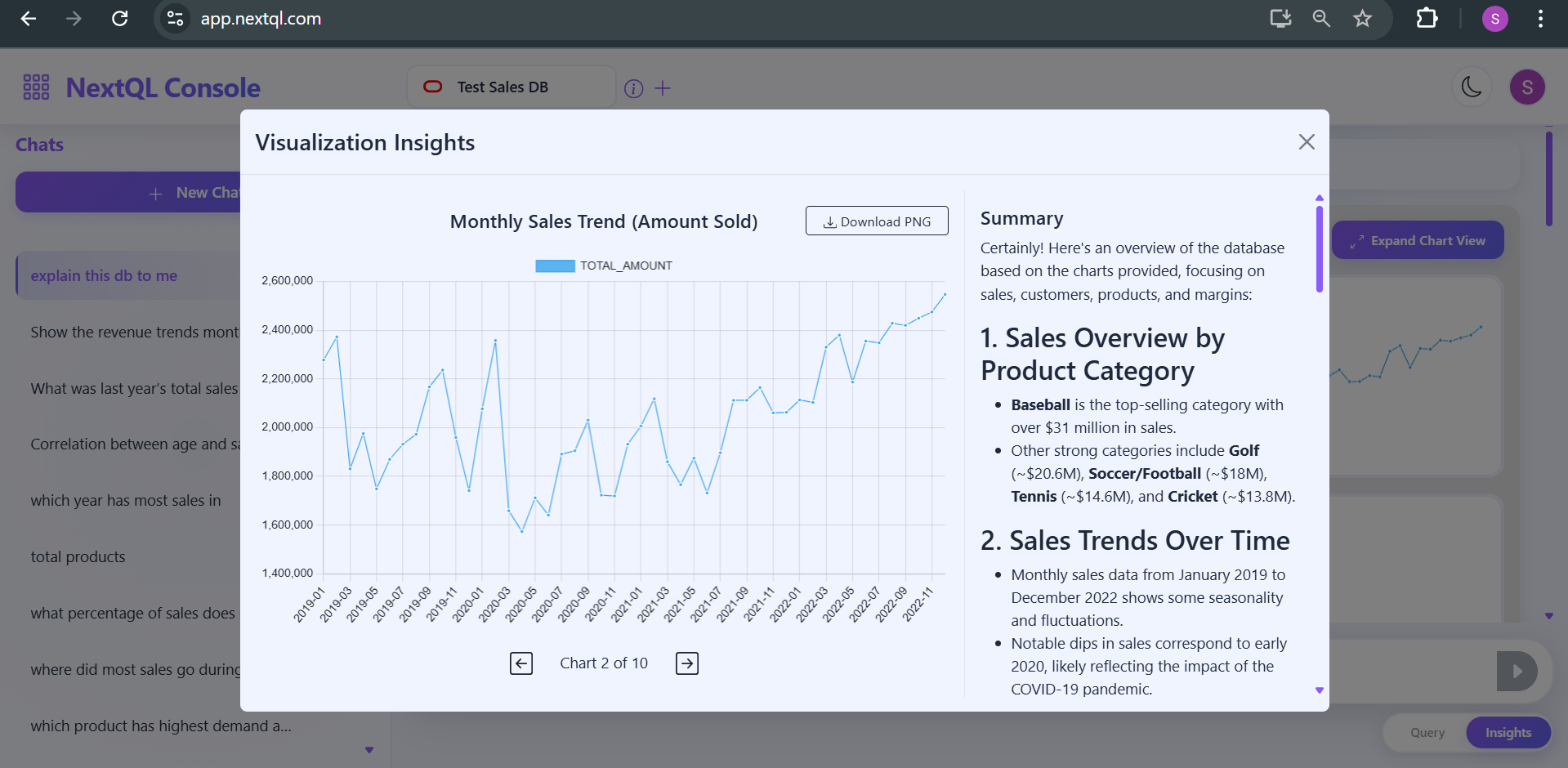Switch to Insights mode

1508,732
